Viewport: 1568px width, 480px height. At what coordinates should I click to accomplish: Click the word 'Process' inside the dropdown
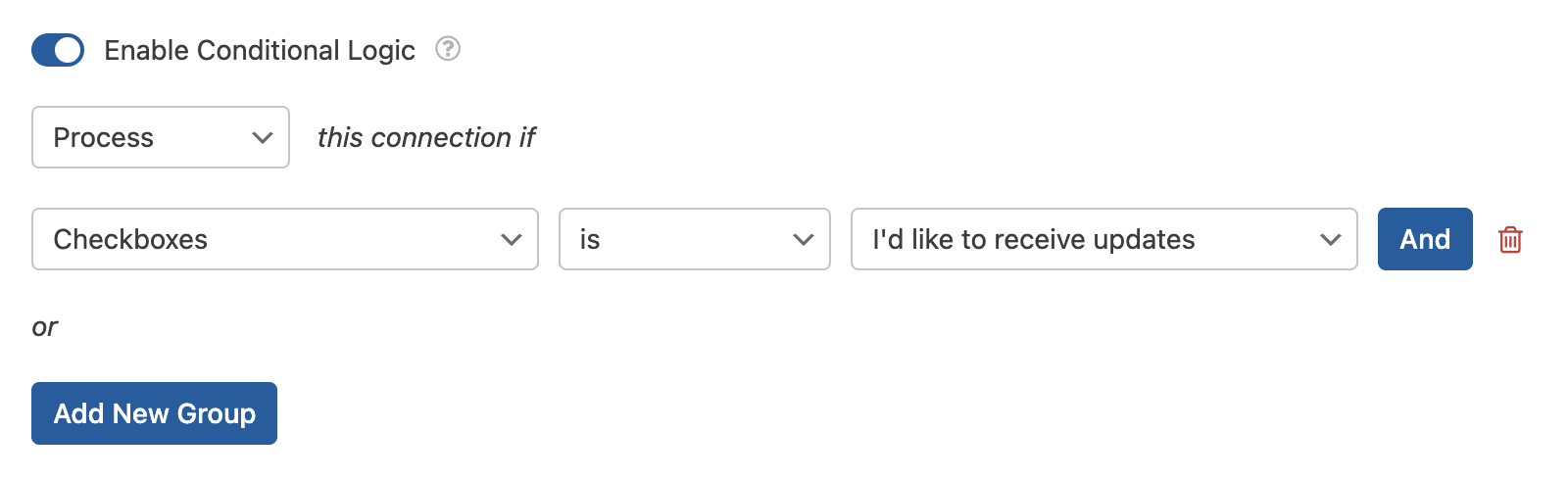104,138
